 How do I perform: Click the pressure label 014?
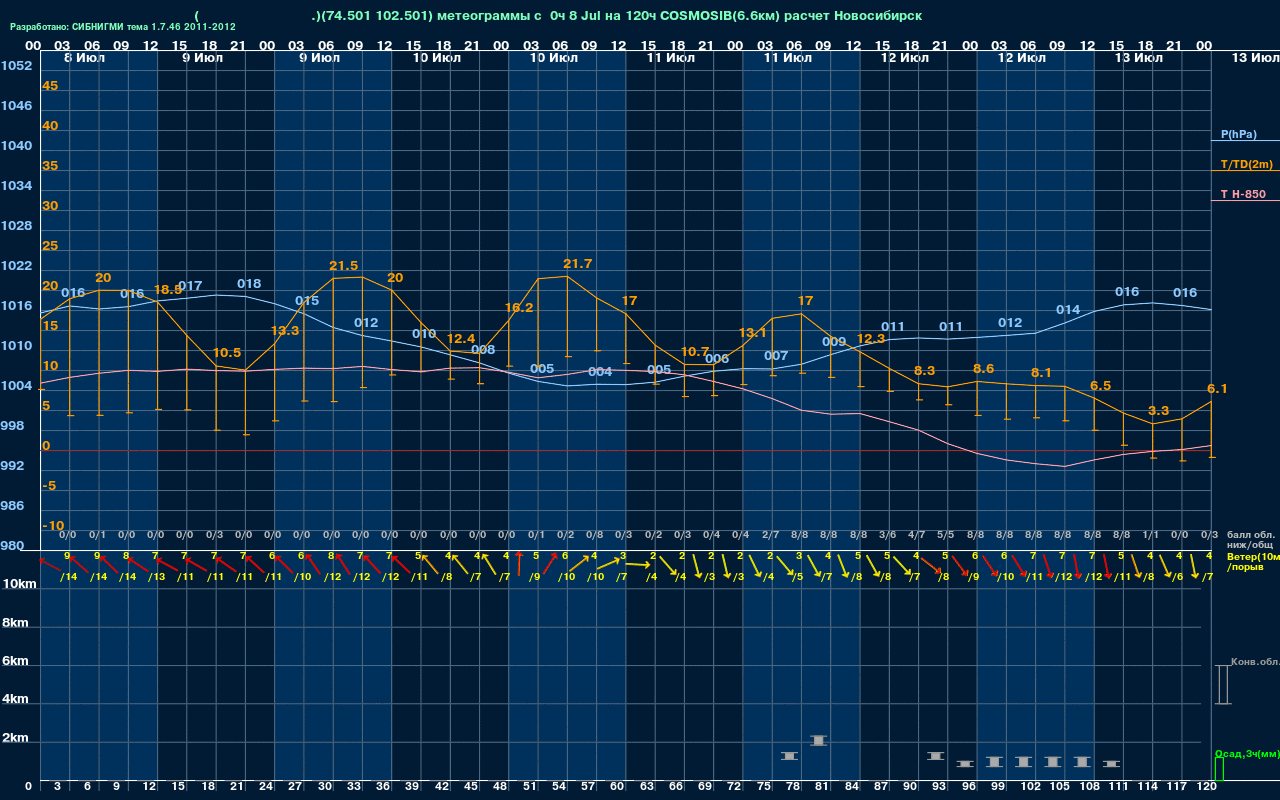[x=1068, y=309]
